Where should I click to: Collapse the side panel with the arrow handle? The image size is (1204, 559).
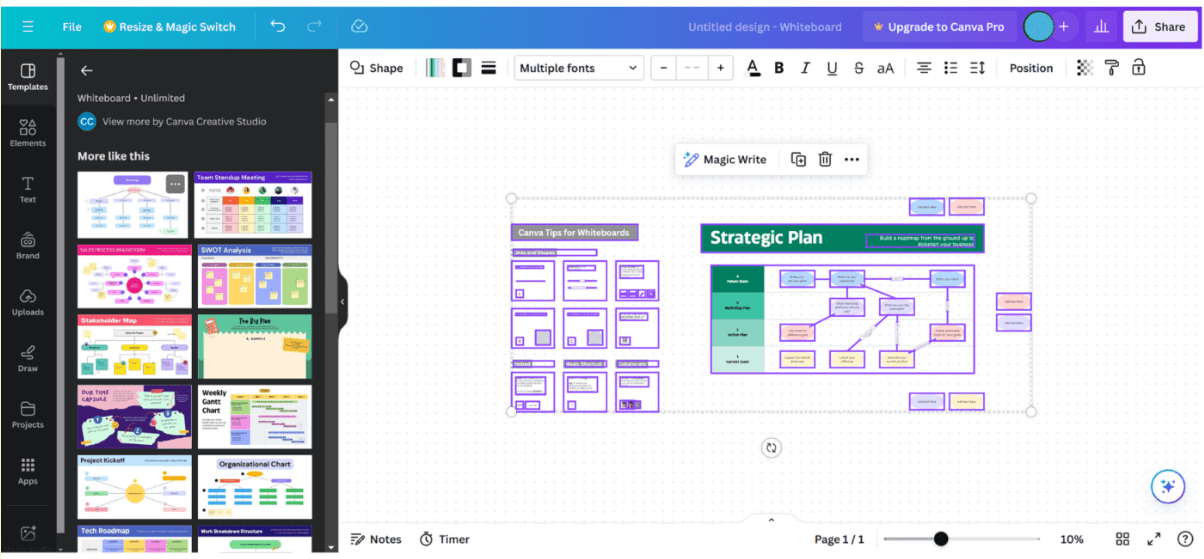tap(342, 301)
